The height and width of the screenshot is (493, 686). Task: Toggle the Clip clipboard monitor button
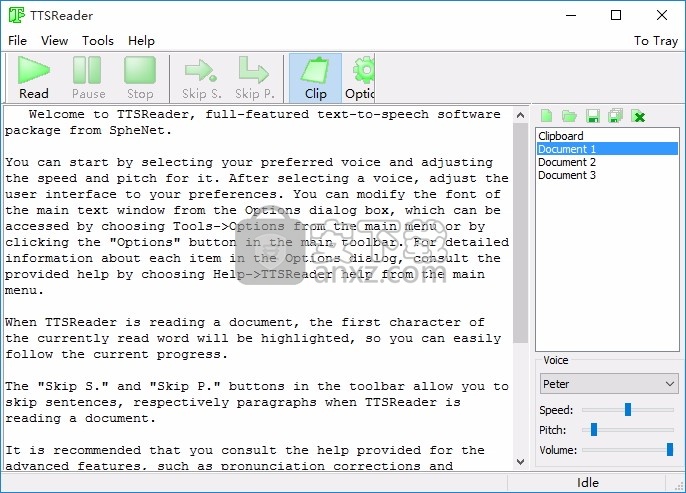click(x=315, y=78)
